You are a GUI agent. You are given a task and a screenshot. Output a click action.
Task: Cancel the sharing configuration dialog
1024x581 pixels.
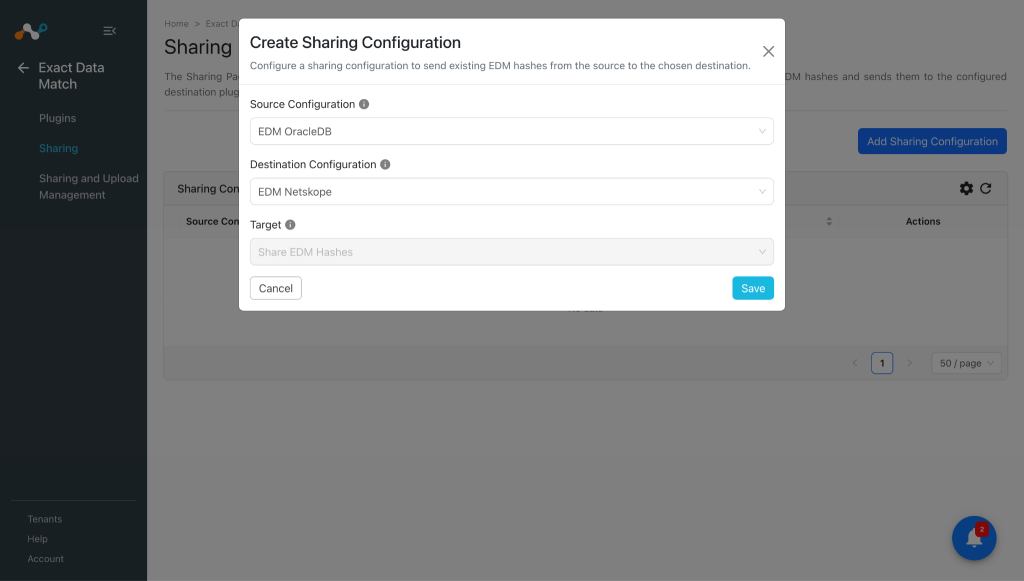tap(276, 288)
